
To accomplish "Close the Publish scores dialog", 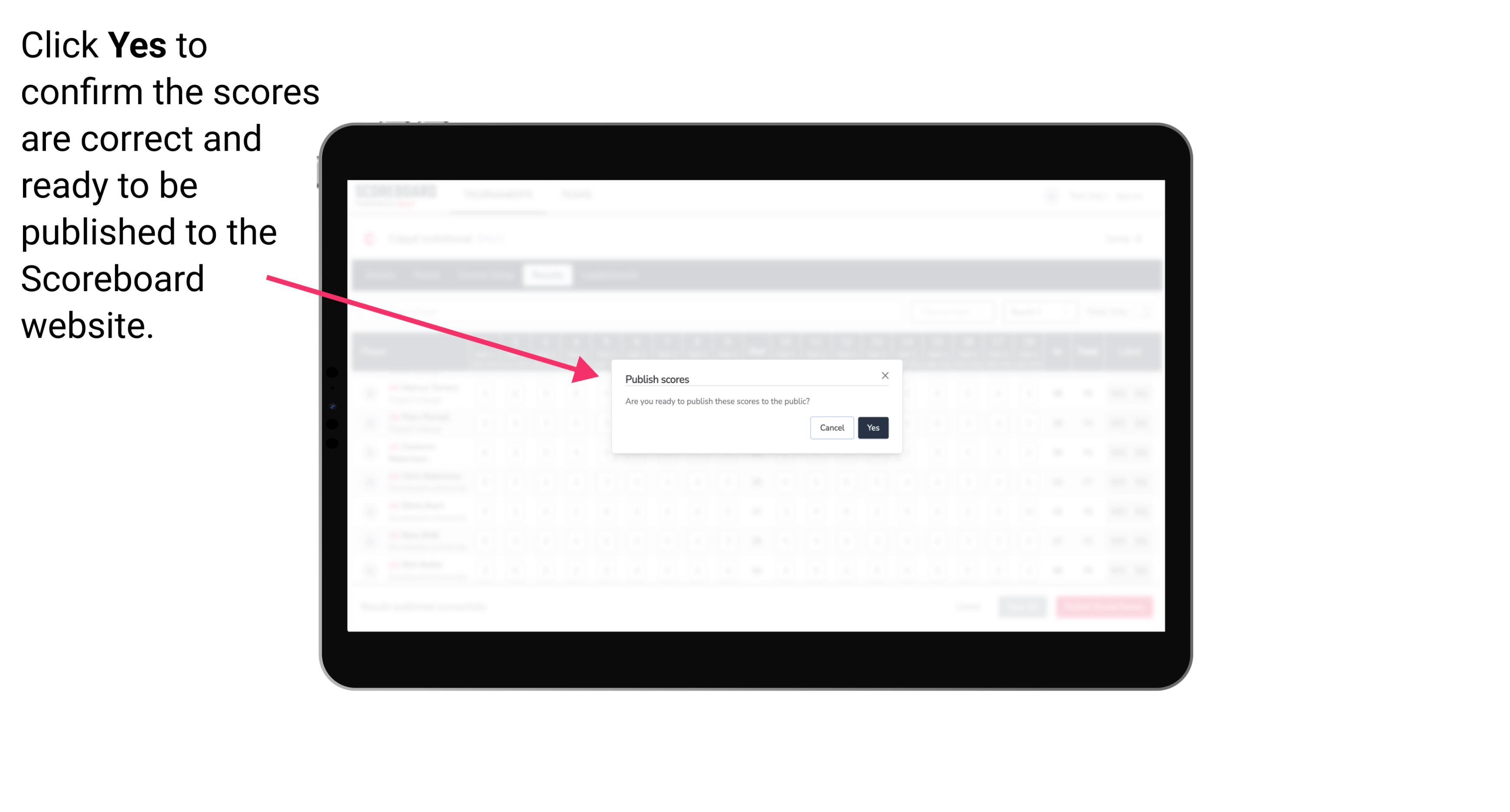I will click(884, 375).
